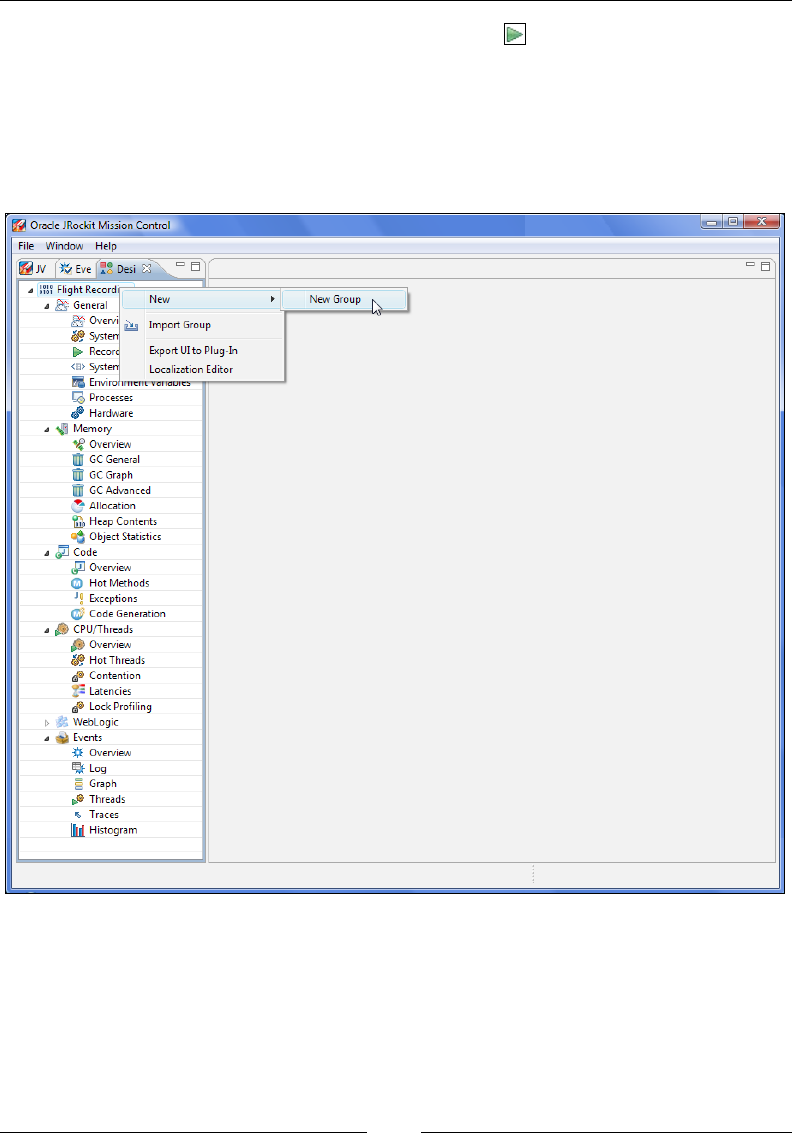Click the Events Threads icon
The height and width of the screenshot is (1142, 792).
click(78, 799)
